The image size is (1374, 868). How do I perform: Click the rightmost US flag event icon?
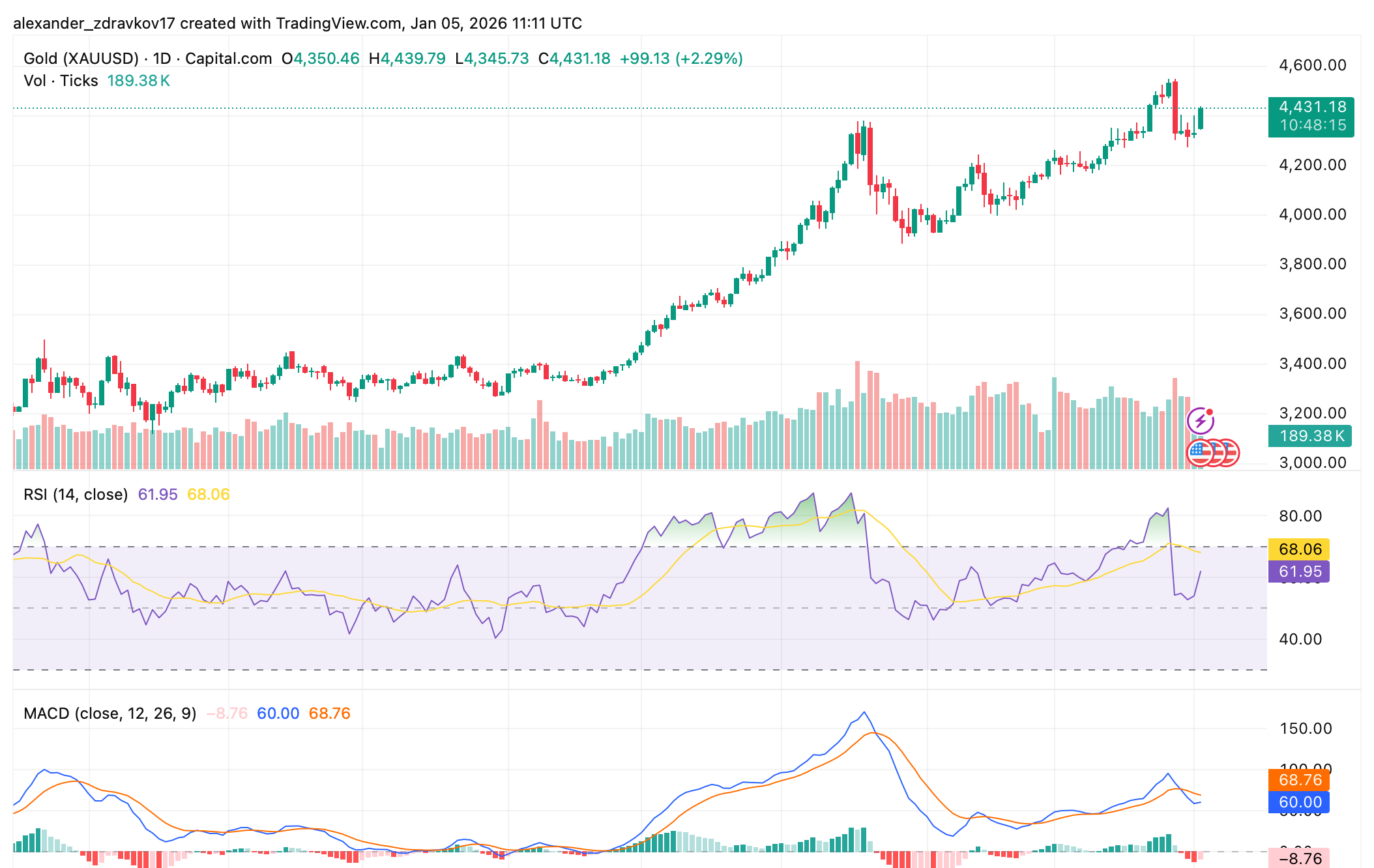pyautogui.click(x=1231, y=452)
